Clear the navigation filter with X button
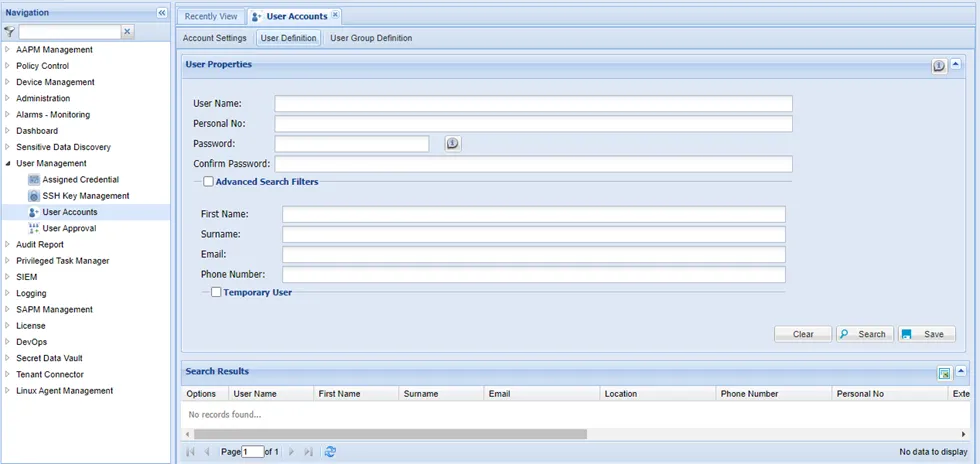The height and width of the screenshot is (464, 980). click(127, 32)
